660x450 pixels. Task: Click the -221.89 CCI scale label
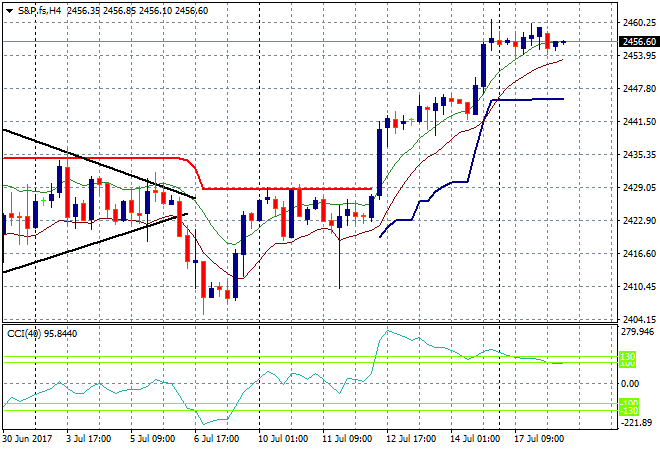coord(637,422)
